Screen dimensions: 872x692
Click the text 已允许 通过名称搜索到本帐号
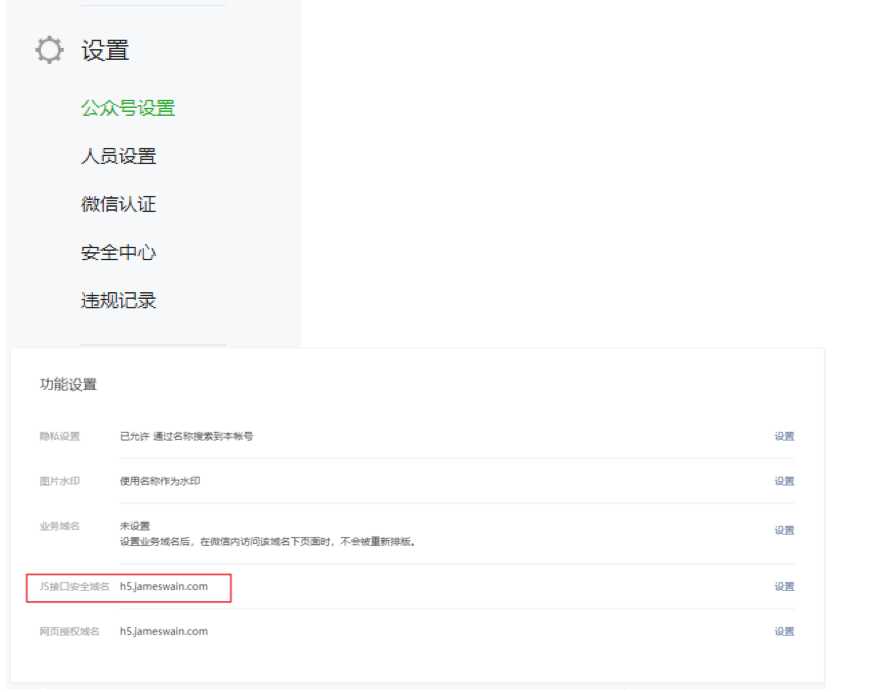tap(186, 436)
